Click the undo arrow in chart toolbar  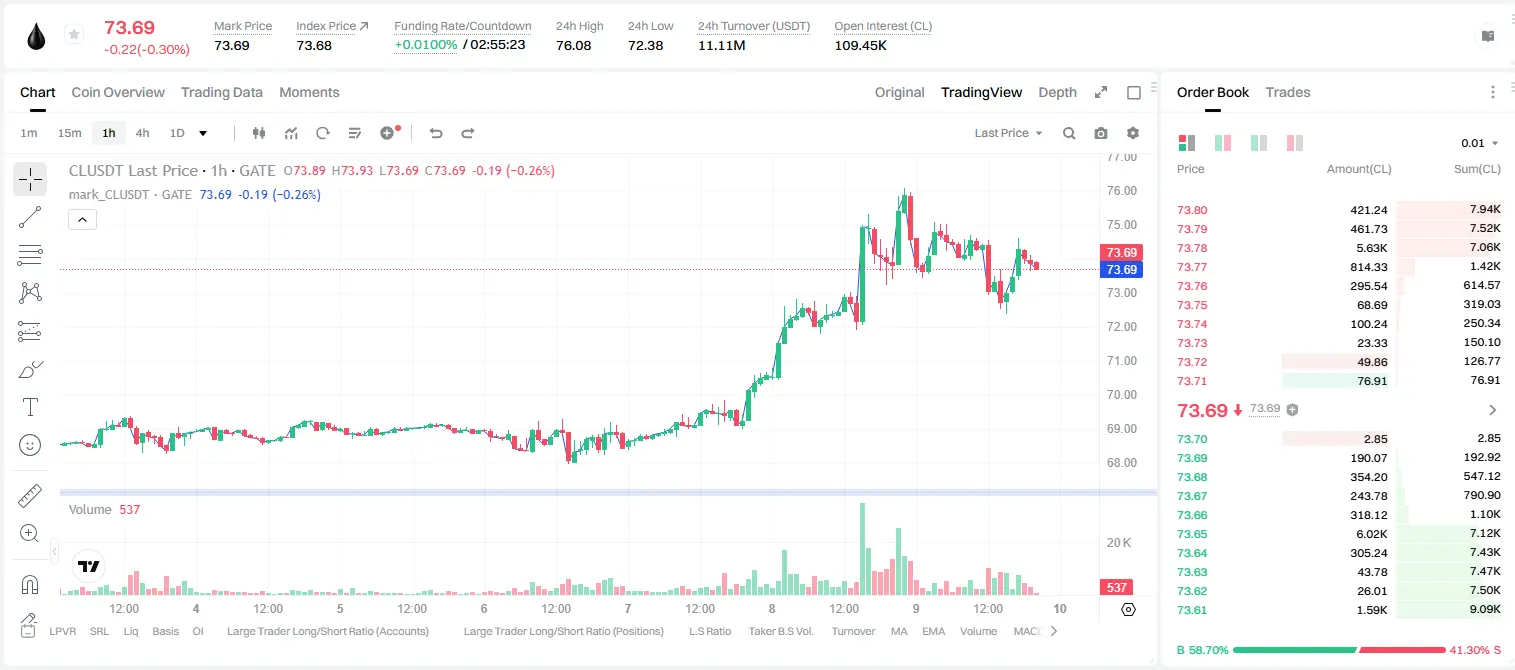coord(435,133)
